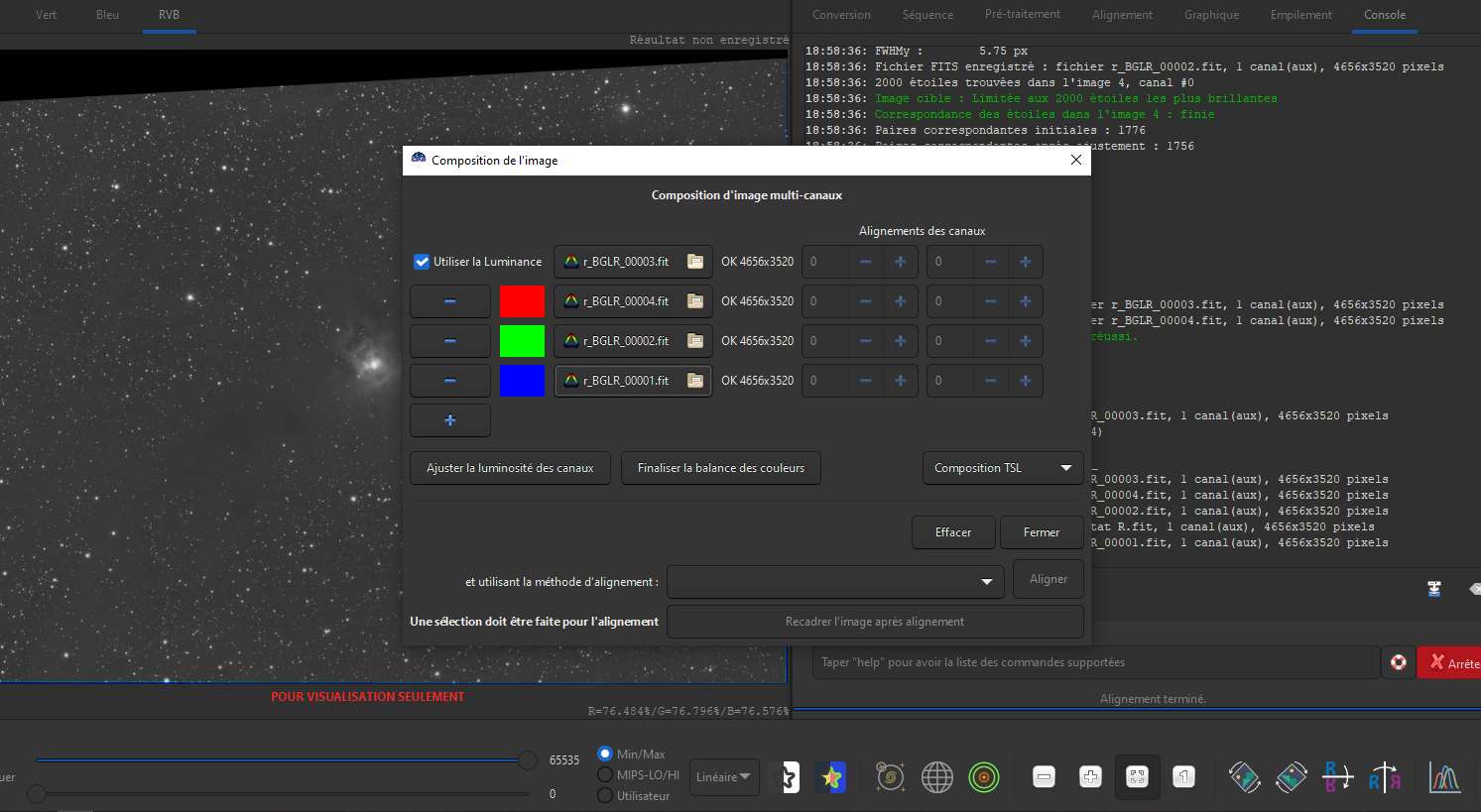Open the Linéaire display scaling dropdown
The width and height of the screenshot is (1481, 812).
(724, 777)
